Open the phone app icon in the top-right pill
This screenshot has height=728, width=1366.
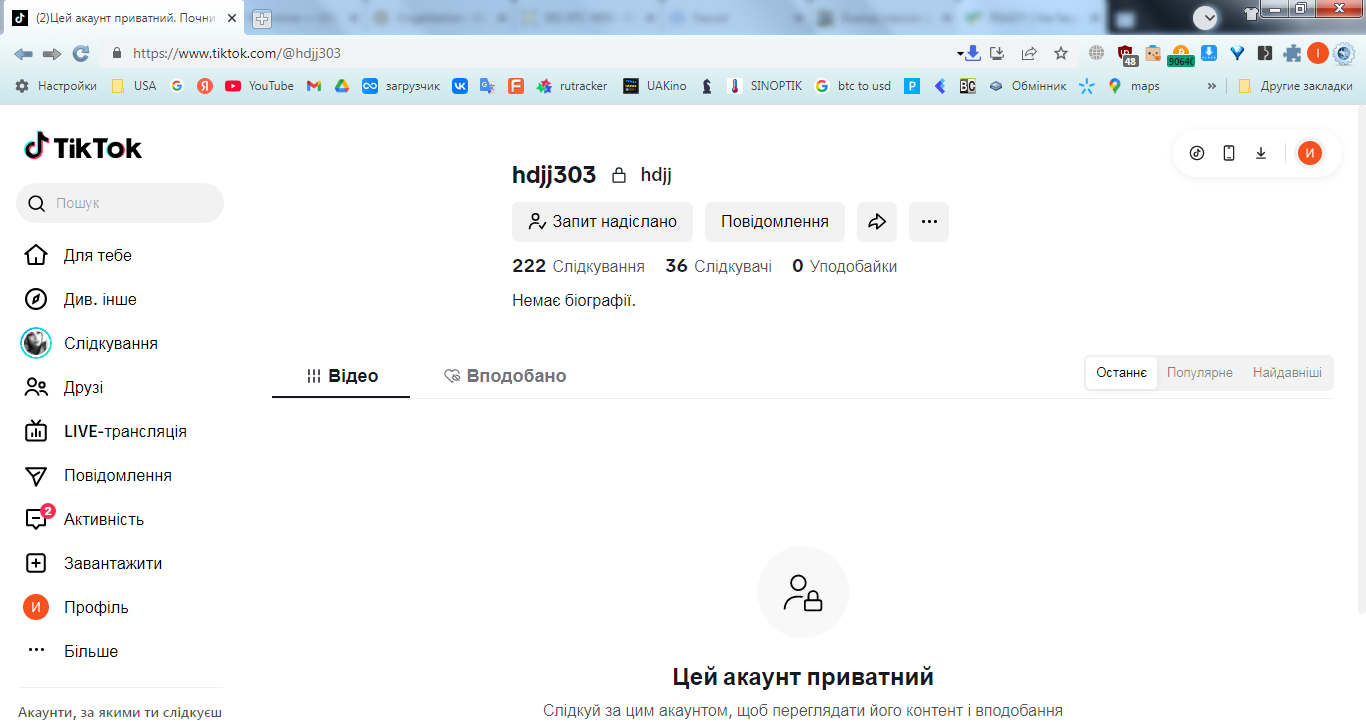tap(1229, 153)
